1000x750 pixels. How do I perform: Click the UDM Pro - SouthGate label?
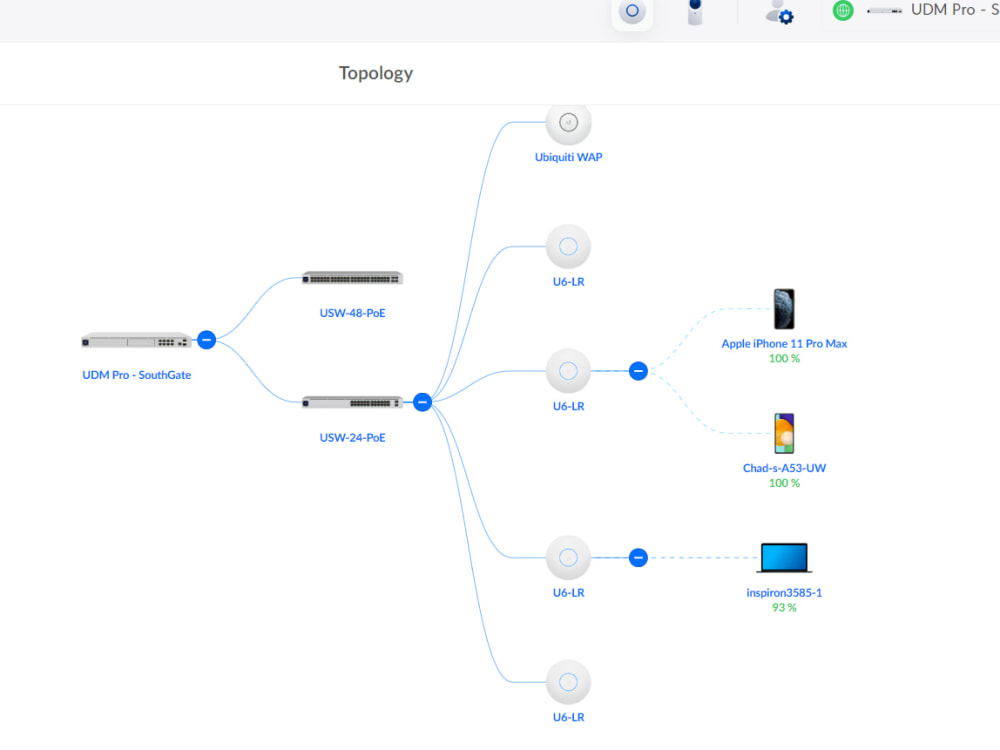136,375
